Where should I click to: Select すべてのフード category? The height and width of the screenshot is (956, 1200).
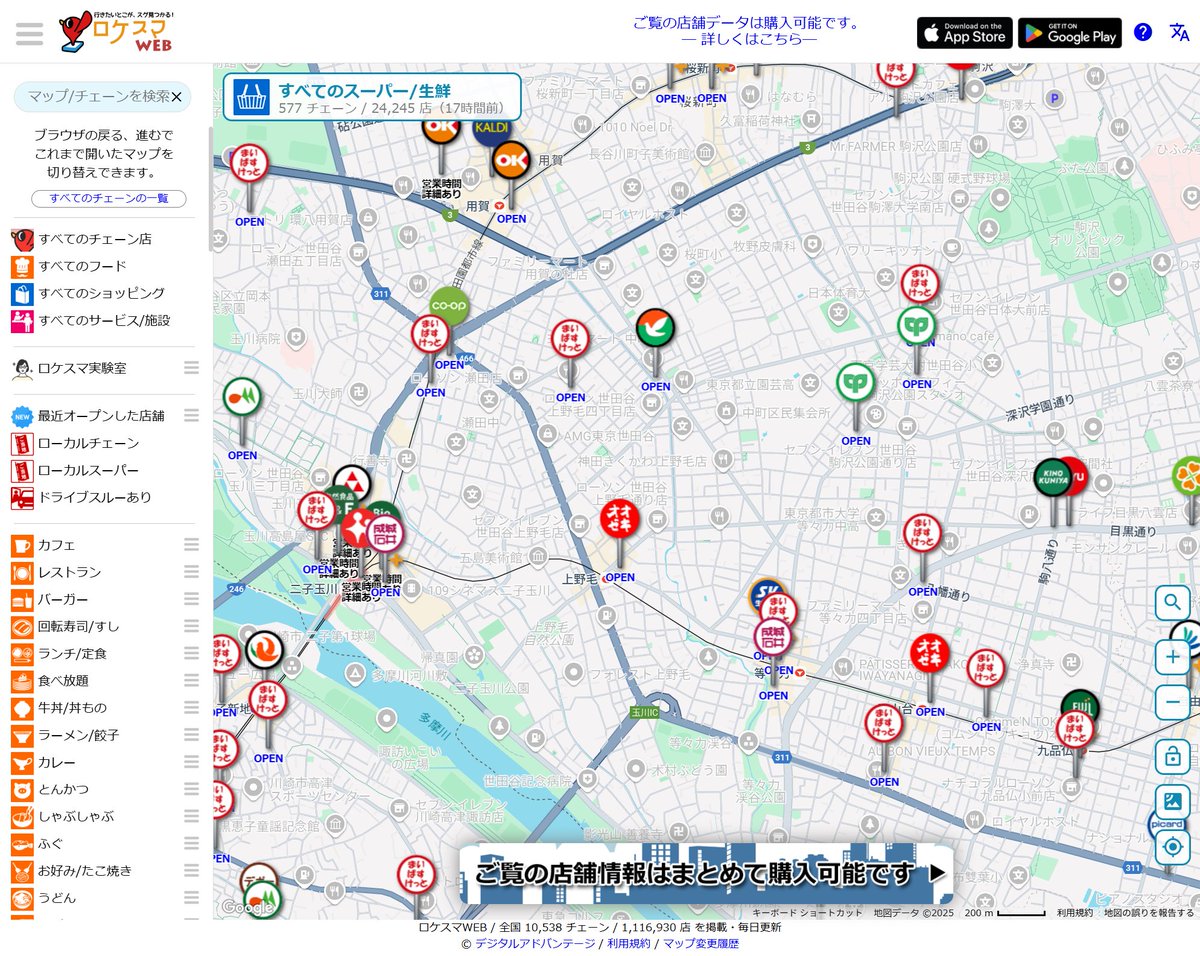[69, 266]
